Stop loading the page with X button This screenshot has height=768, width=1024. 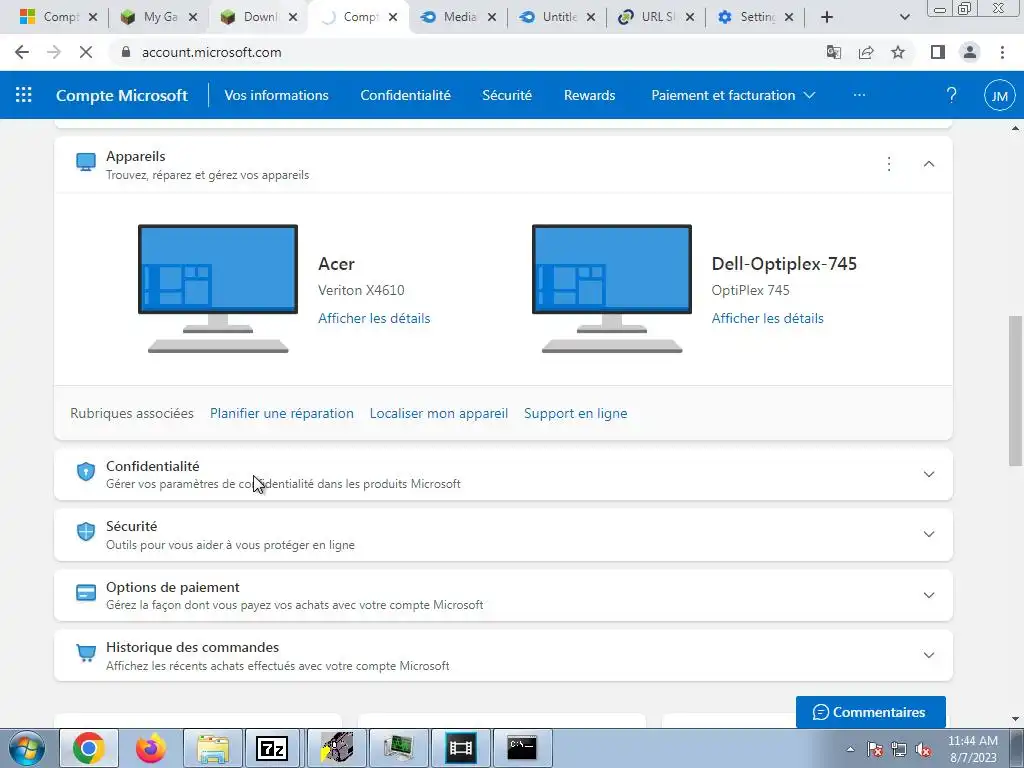click(86, 52)
